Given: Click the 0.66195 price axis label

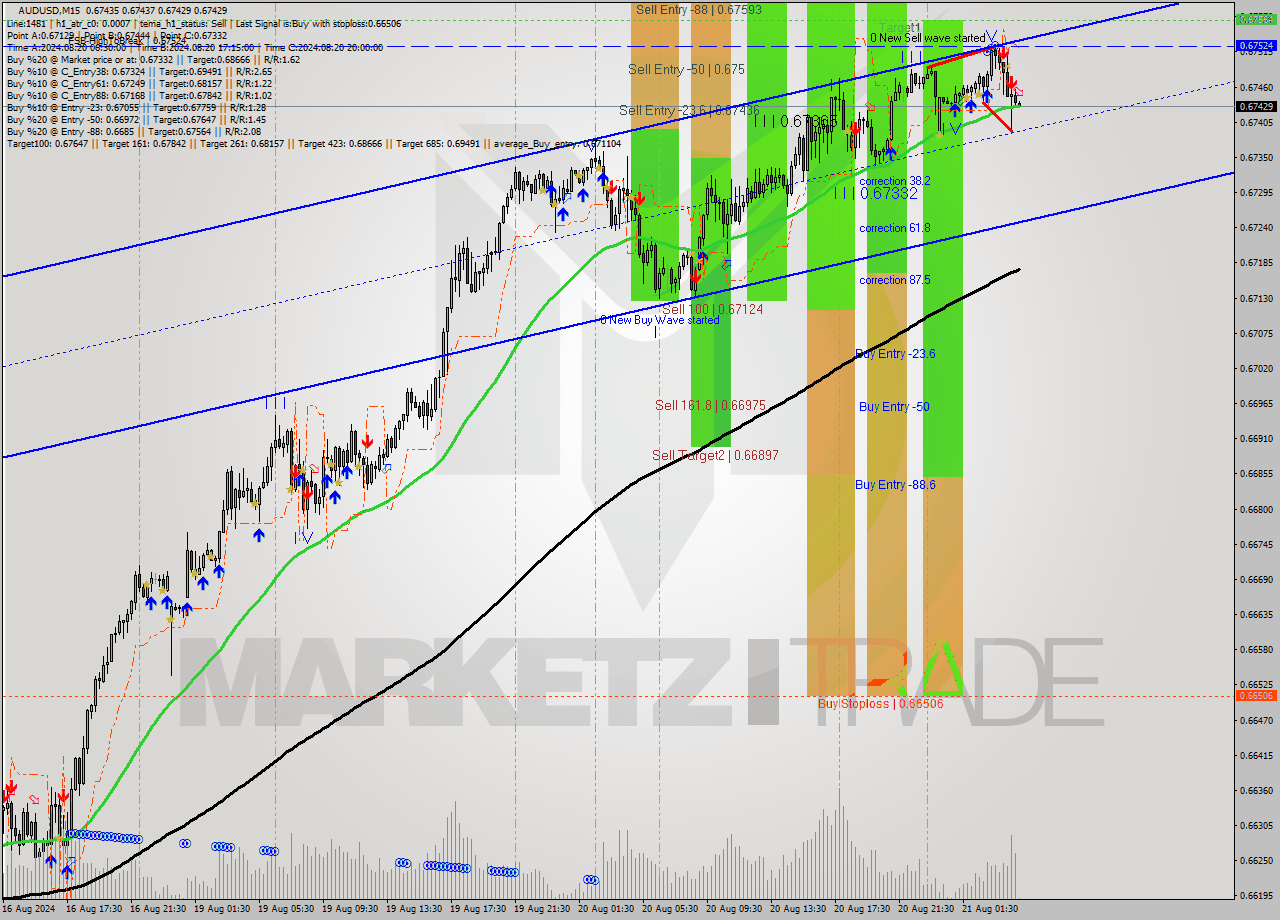Looking at the screenshot, I should [1256, 895].
